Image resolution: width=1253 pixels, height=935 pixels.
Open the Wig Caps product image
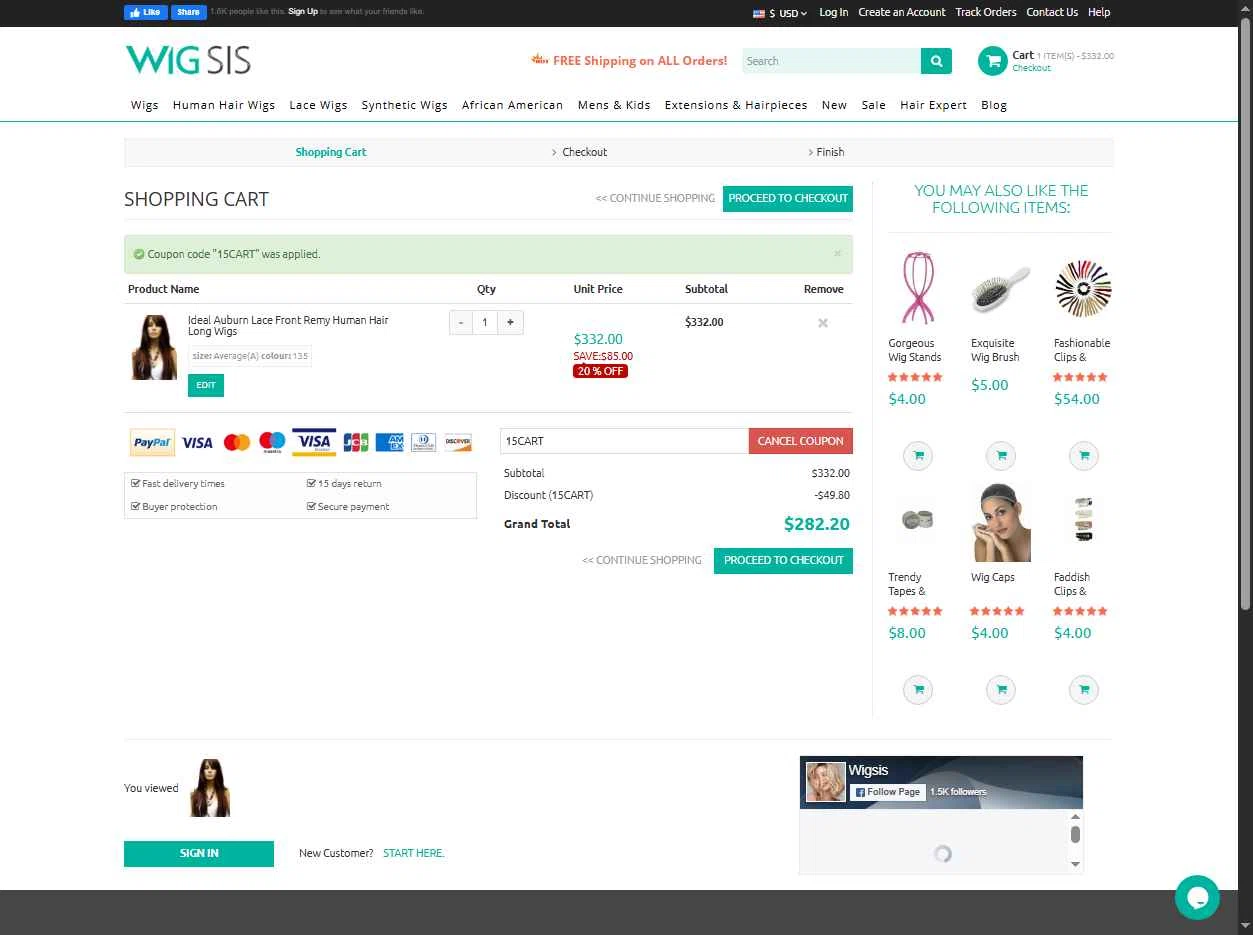[1001, 522]
